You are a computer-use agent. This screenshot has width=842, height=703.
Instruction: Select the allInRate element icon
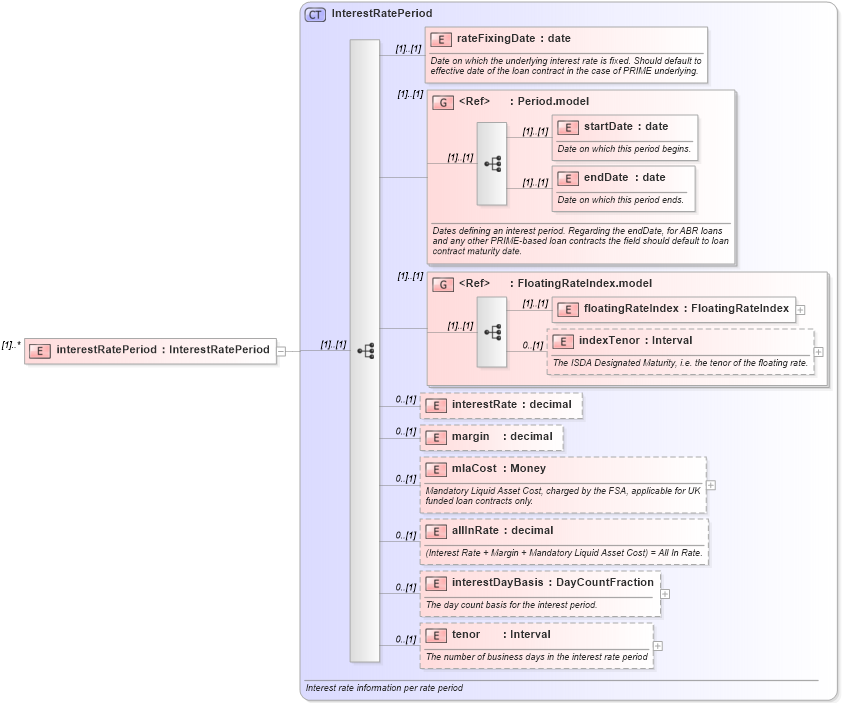(436, 531)
